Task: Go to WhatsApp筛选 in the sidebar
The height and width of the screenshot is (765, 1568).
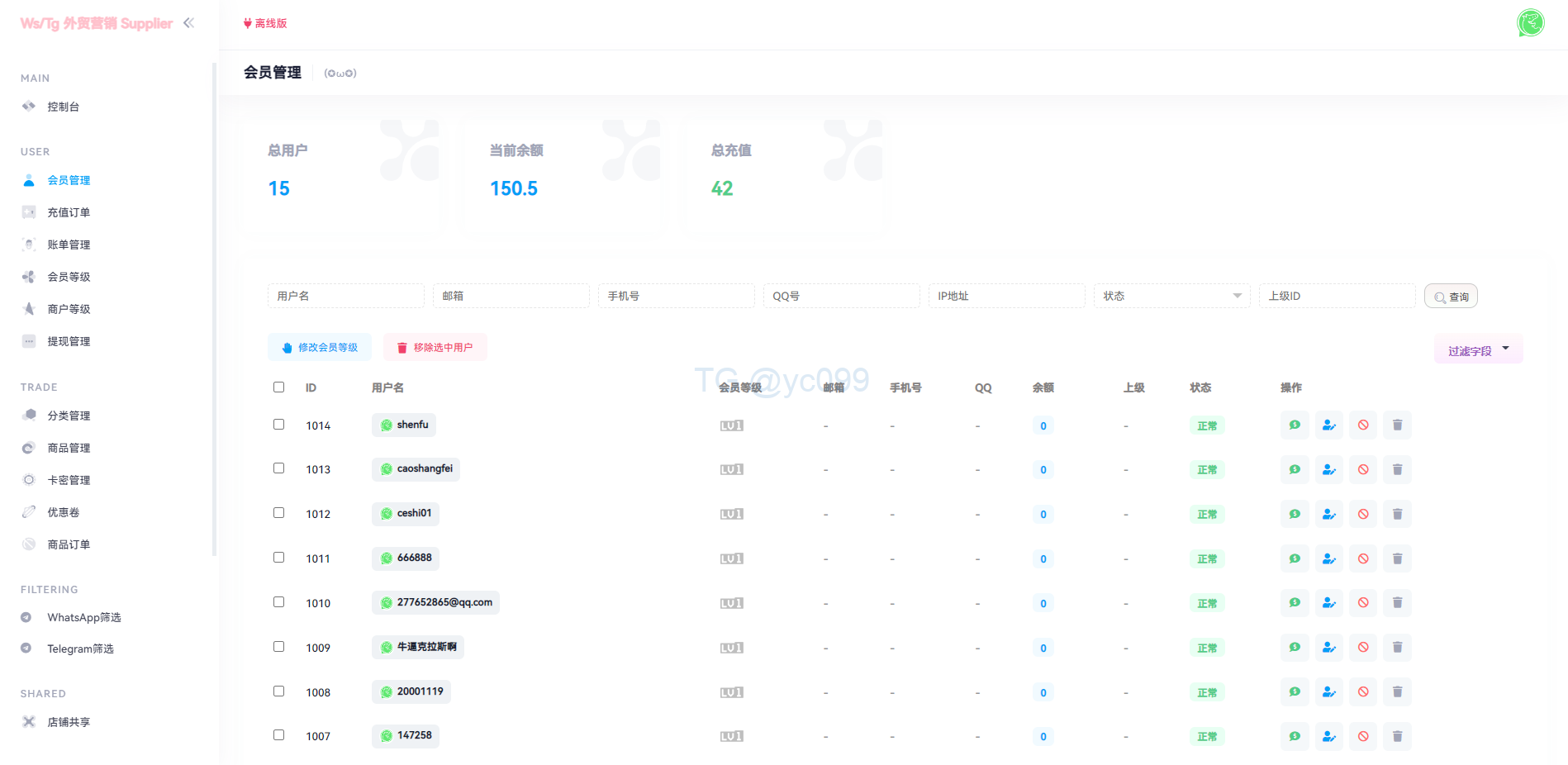Action: point(83,617)
